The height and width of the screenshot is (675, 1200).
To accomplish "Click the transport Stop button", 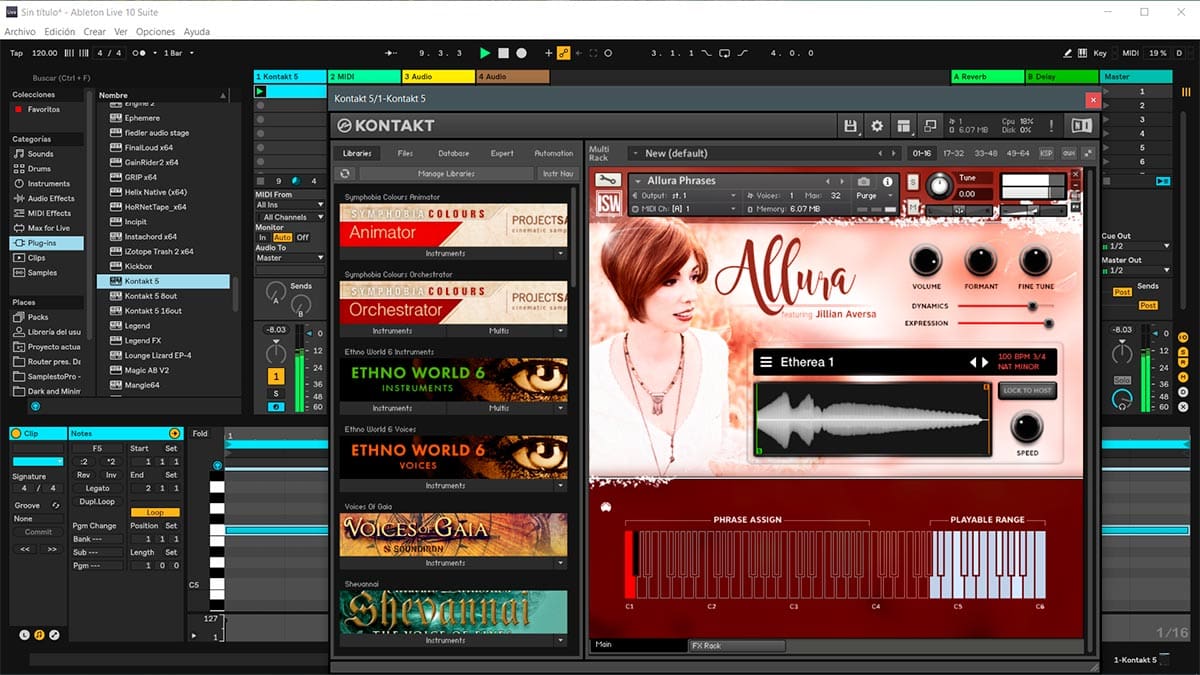I will click(504, 53).
